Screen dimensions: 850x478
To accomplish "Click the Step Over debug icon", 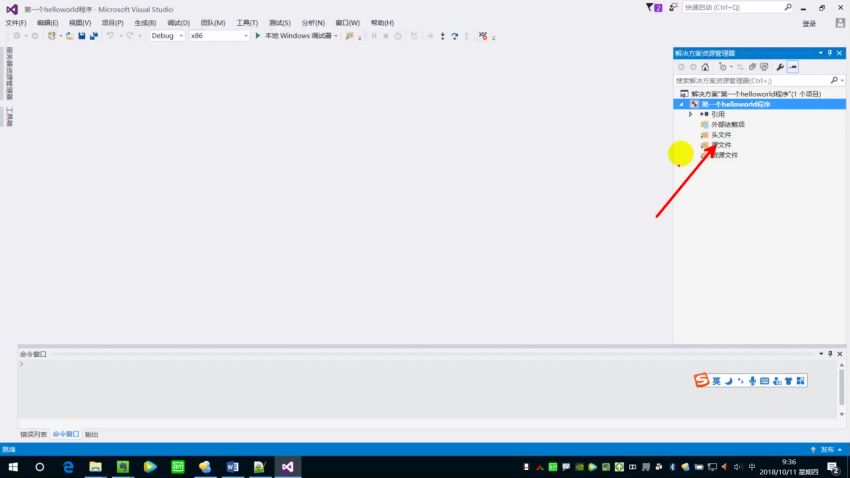I will 454,36.
